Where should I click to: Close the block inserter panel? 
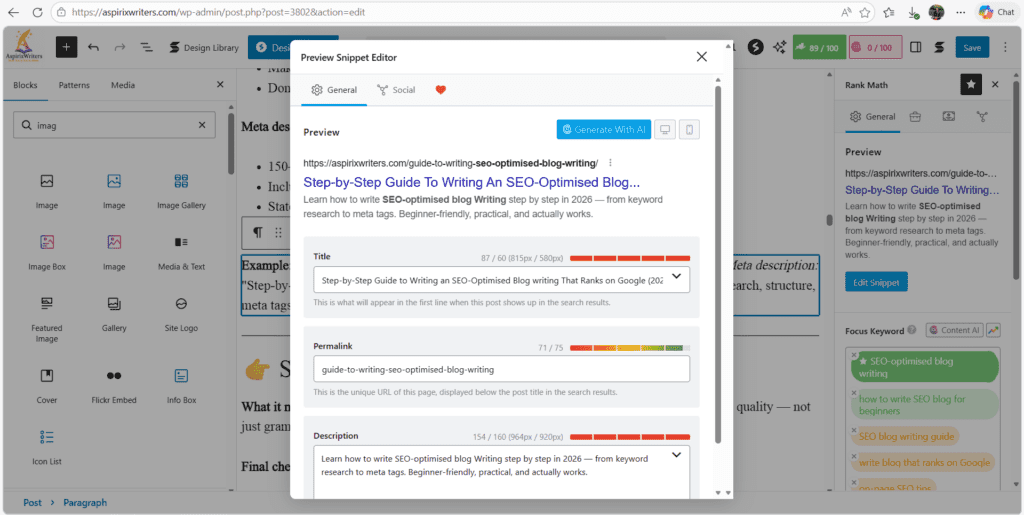(220, 84)
